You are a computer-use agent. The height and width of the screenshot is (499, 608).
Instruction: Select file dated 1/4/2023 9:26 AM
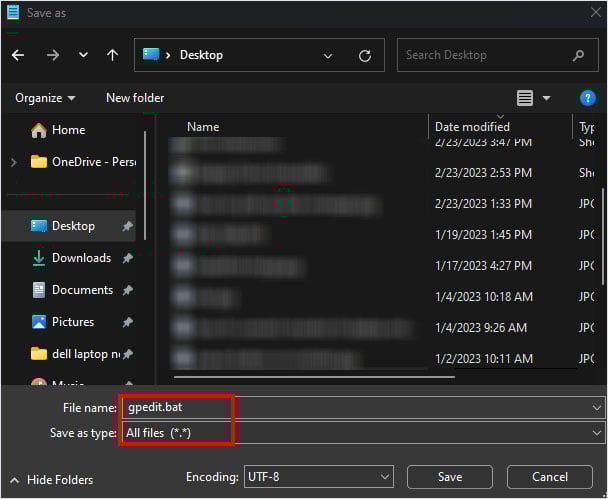click(x=382, y=328)
